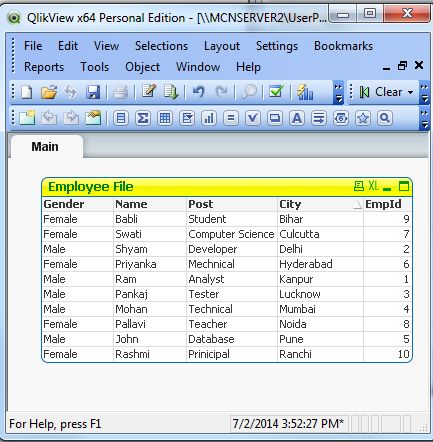Click the Open file folder icon
The width and height of the screenshot is (433, 442).
tap(49, 92)
